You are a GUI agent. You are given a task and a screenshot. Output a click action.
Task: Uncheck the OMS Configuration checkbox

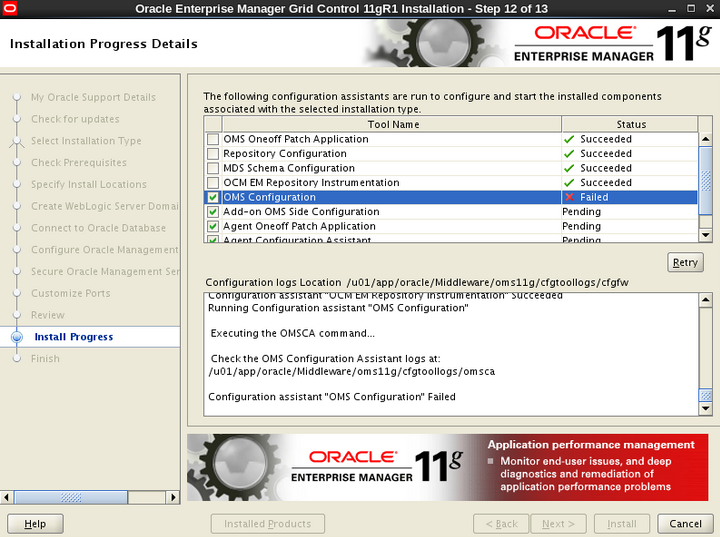click(213, 197)
